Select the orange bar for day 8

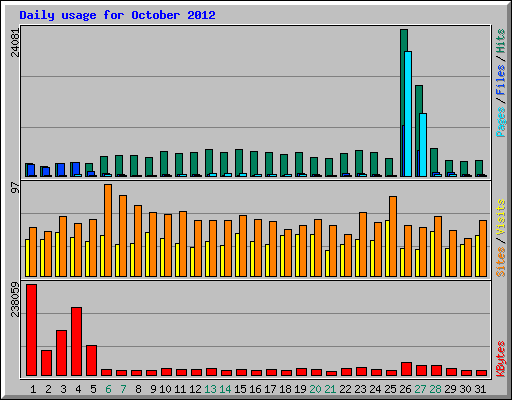coord(138,241)
